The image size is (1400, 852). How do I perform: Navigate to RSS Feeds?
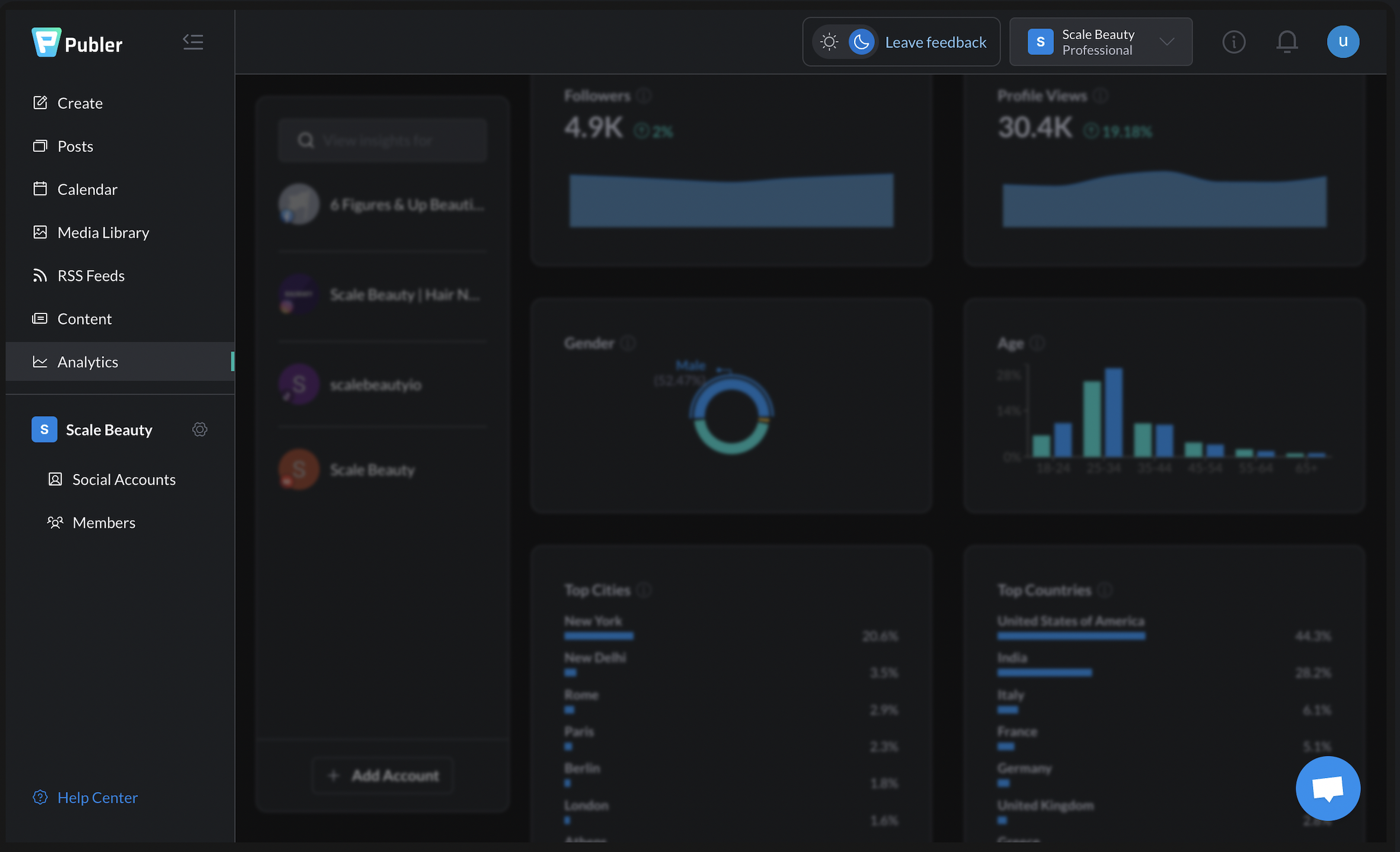(x=120, y=276)
